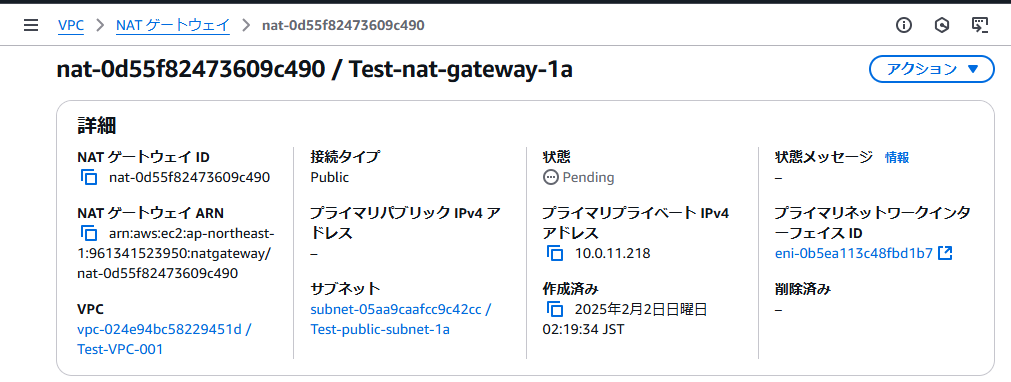Expand the アクション dropdown button
The image size is (1011, 382).
[x=932, y=69]
